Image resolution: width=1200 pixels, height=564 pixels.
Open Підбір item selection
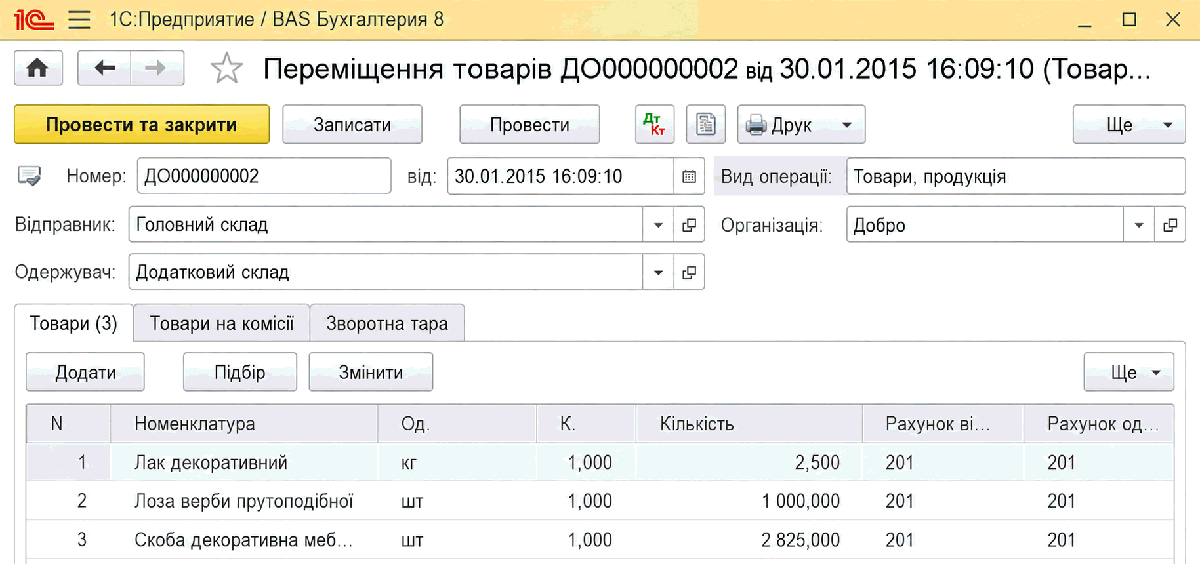coord(240,372)
